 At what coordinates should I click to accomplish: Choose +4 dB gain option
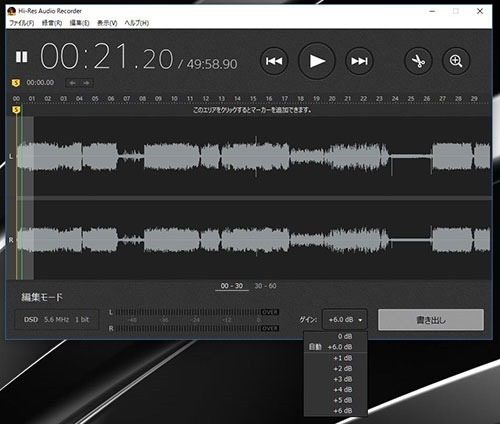tap(336, 390)
